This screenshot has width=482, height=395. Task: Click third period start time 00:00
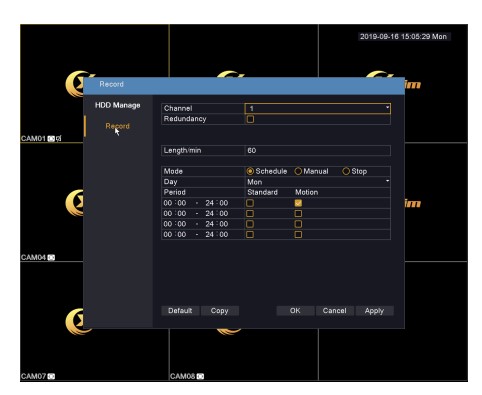point(175,224)
